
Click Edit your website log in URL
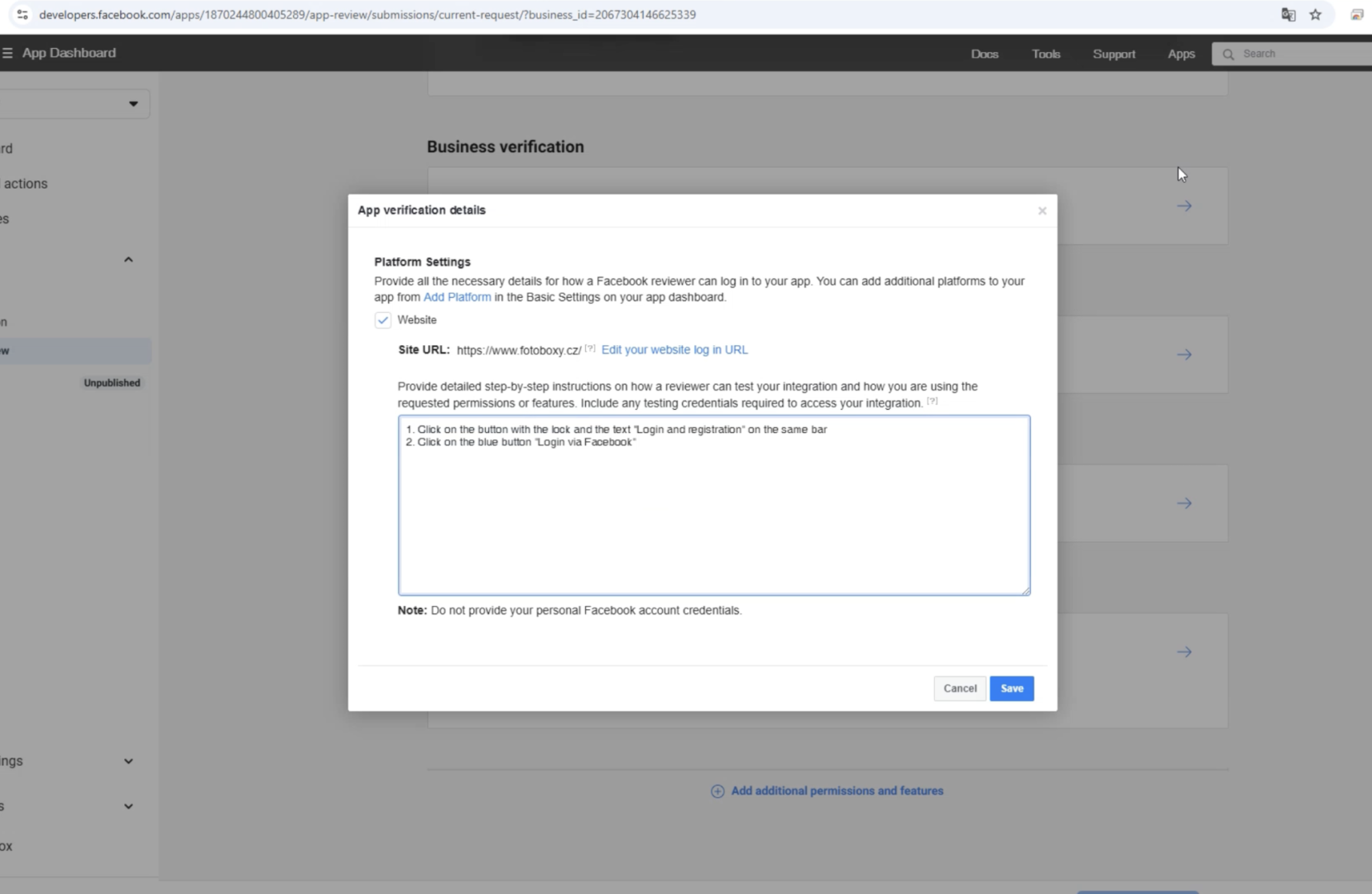click(674, 350)
